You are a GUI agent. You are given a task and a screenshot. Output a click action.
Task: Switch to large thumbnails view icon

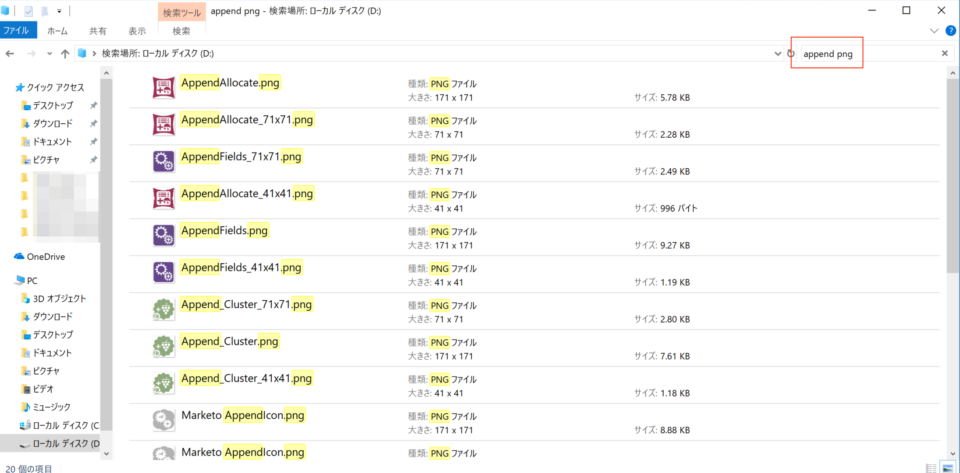(948, 467)
